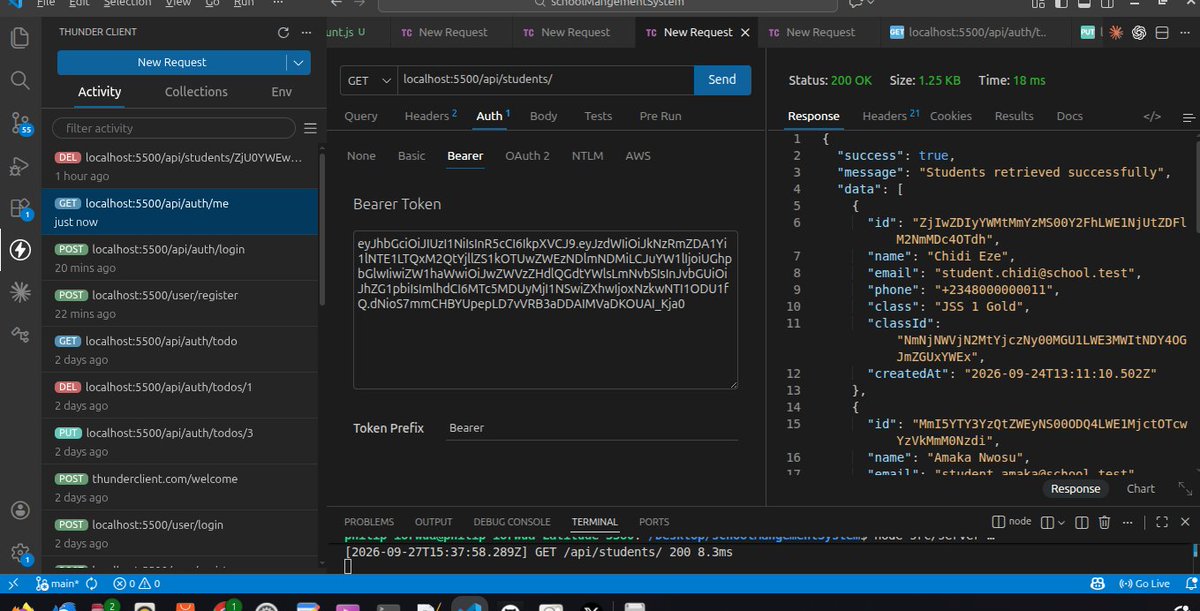Open the request Query tab
The height and width of the screenshot is (611, 1200).
tap(361, 116)
